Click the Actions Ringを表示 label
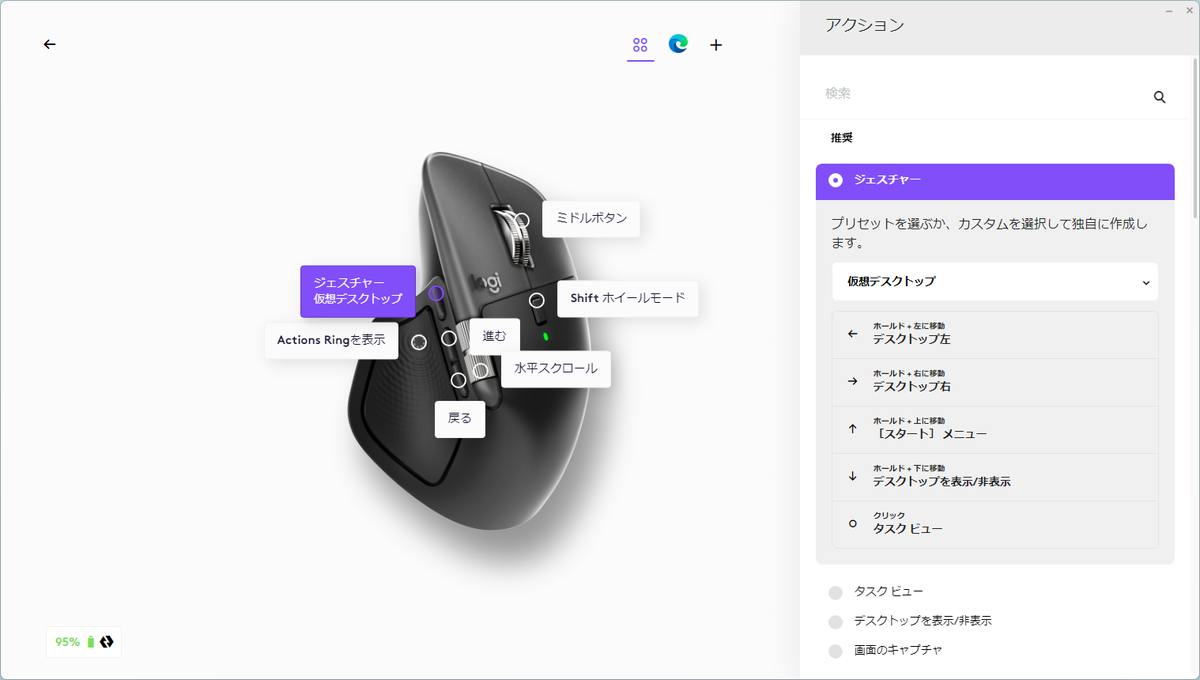1200x680 pixels. 331,340
